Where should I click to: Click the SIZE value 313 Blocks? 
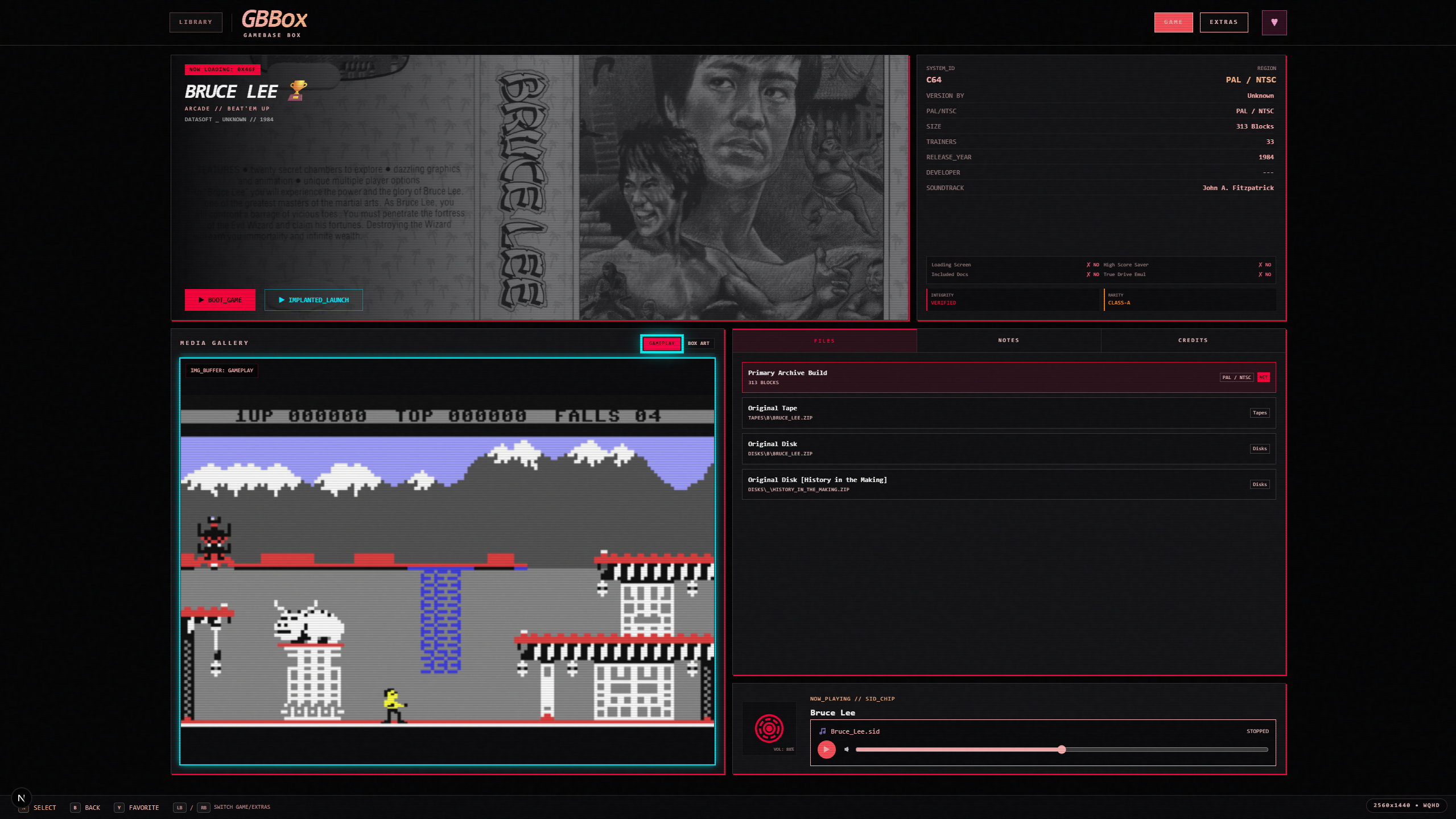click(1255, 126)
